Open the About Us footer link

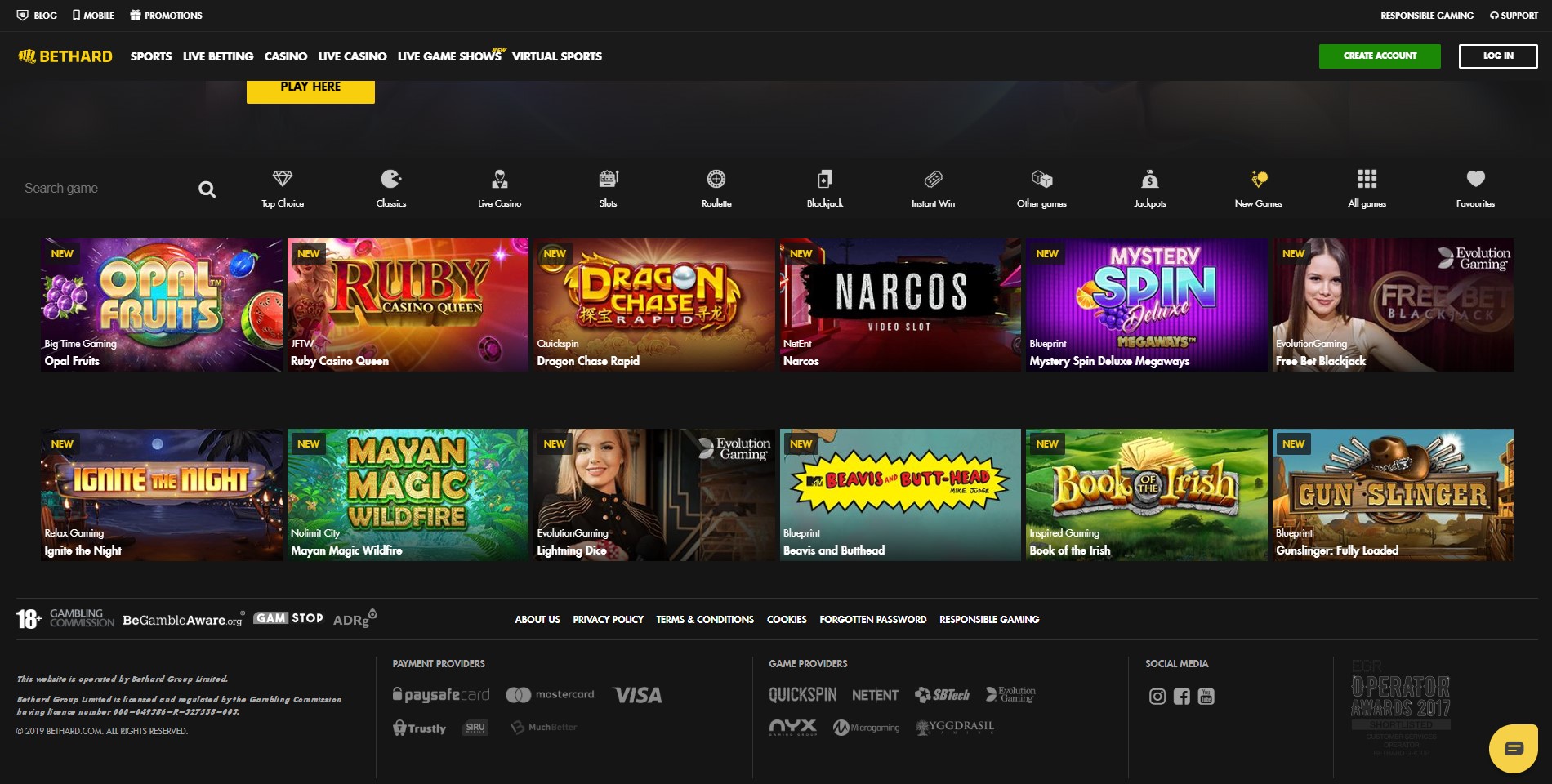pyautogui.click(x=537, y=620)
